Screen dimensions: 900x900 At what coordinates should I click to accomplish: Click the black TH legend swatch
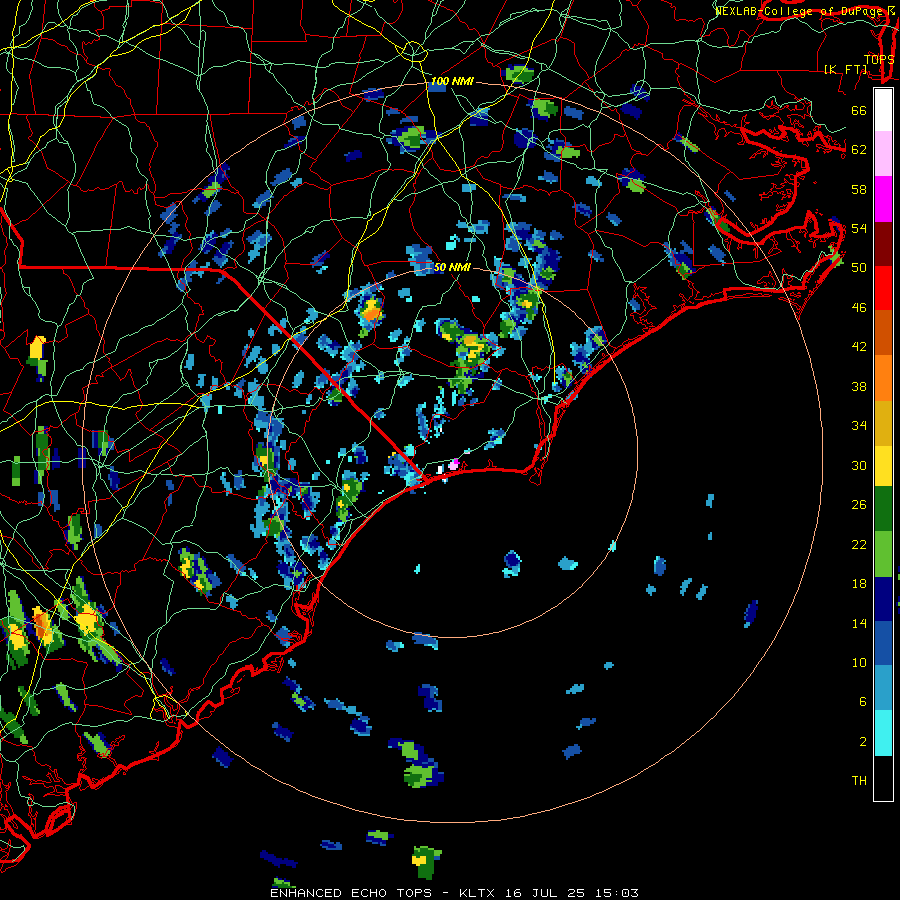pyautogui.click(x=883, y=778)
